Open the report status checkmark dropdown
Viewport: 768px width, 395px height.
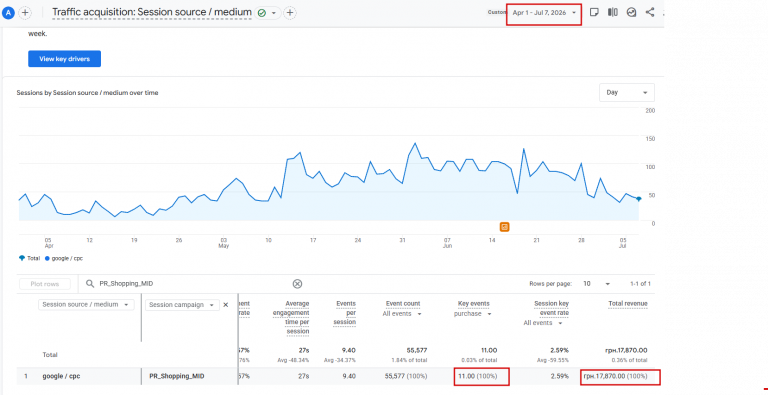[267, 13]
